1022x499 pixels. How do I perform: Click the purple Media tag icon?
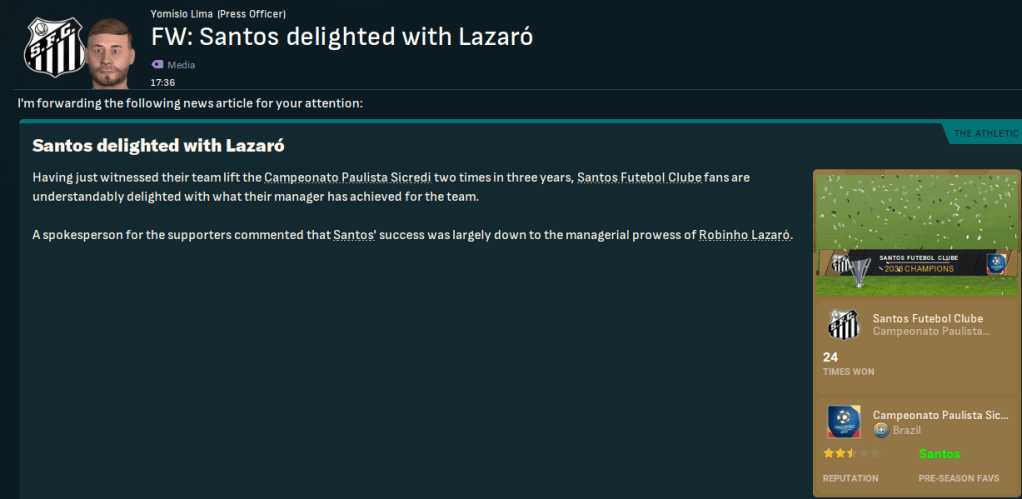pos(157,65)
